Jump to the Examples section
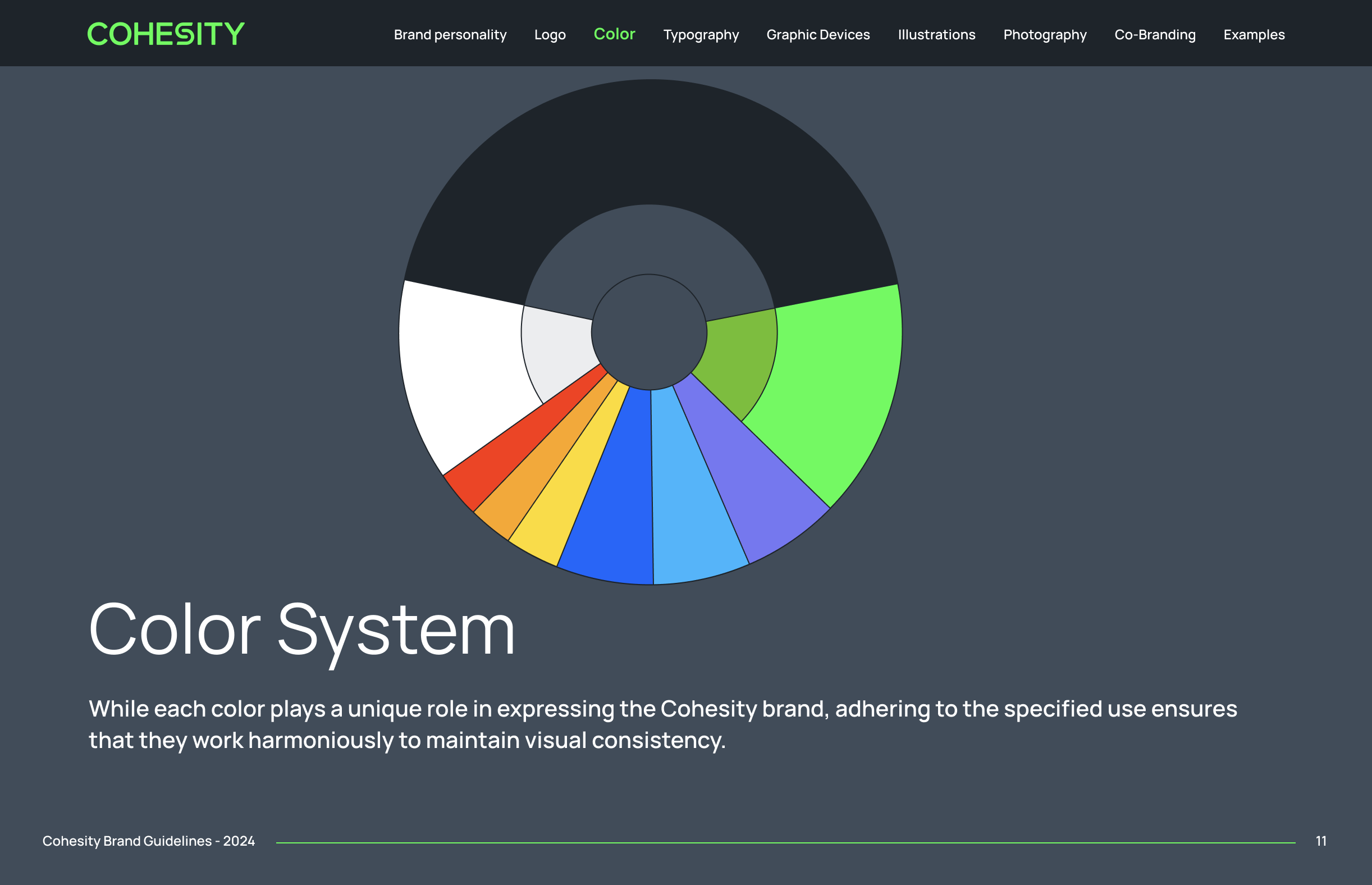This screenshot has height=885, width=1372. tap(1254, 35)
